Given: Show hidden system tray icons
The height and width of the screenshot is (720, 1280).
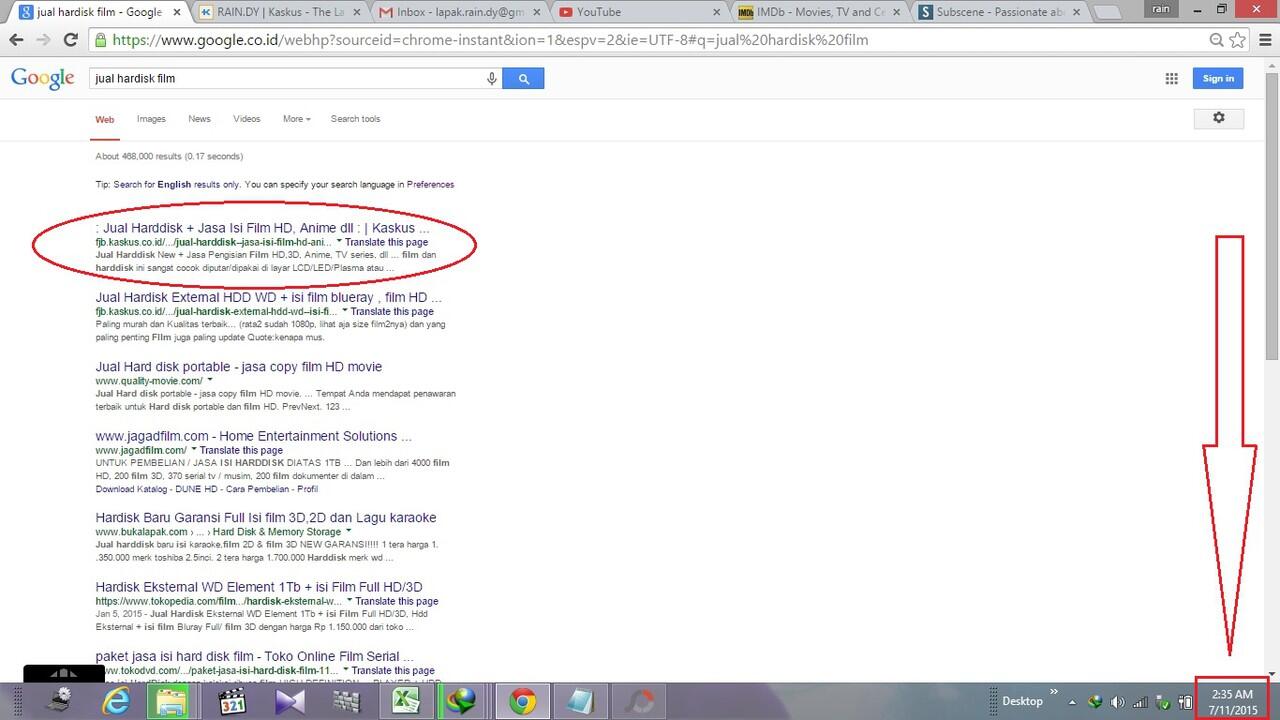Looking at the screenshot, I should (1074, 702).
